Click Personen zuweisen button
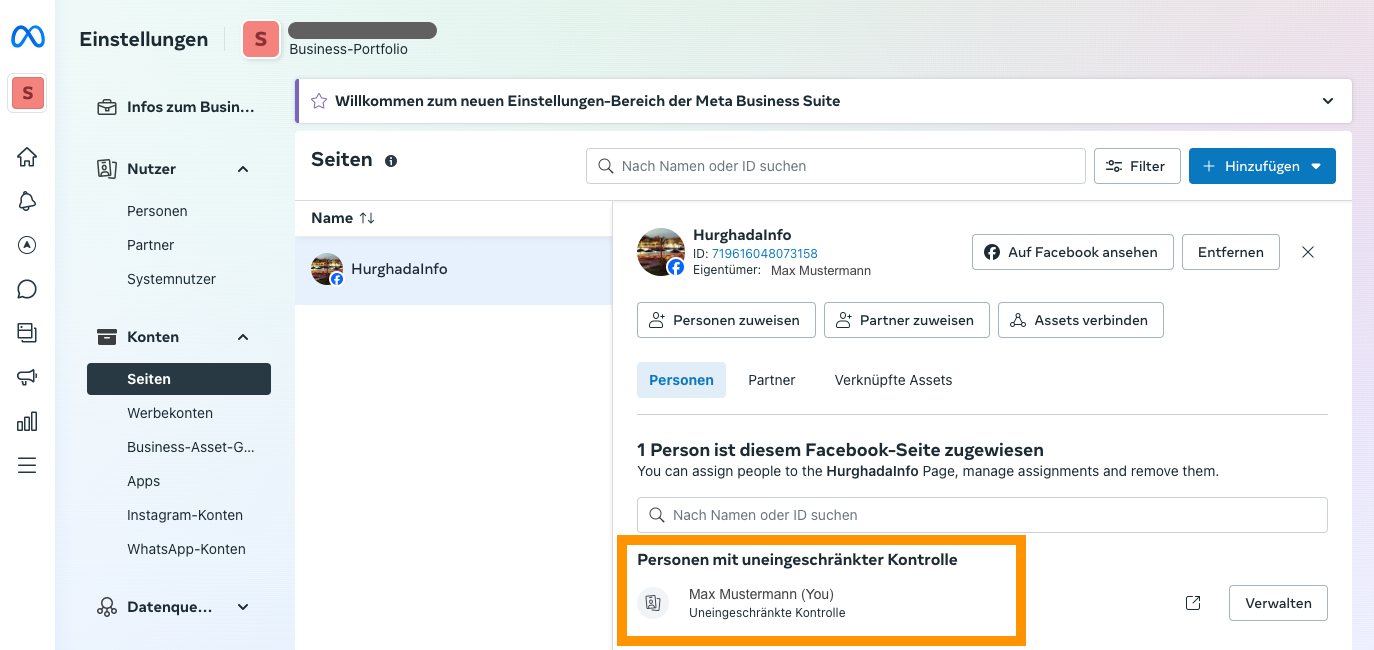This screenshot has height=650, width=1374. click(726, 320)
